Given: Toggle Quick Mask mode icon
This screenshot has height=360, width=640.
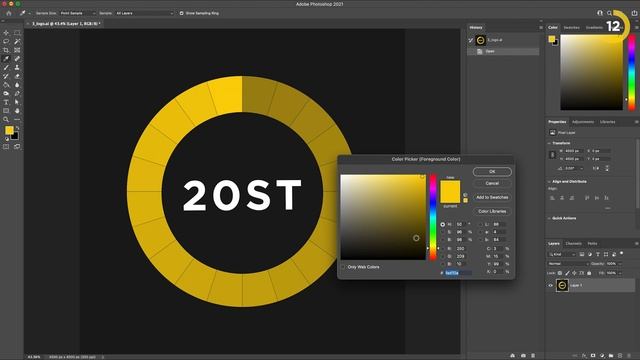Looking at the screenshot, I should click(6, 147).
